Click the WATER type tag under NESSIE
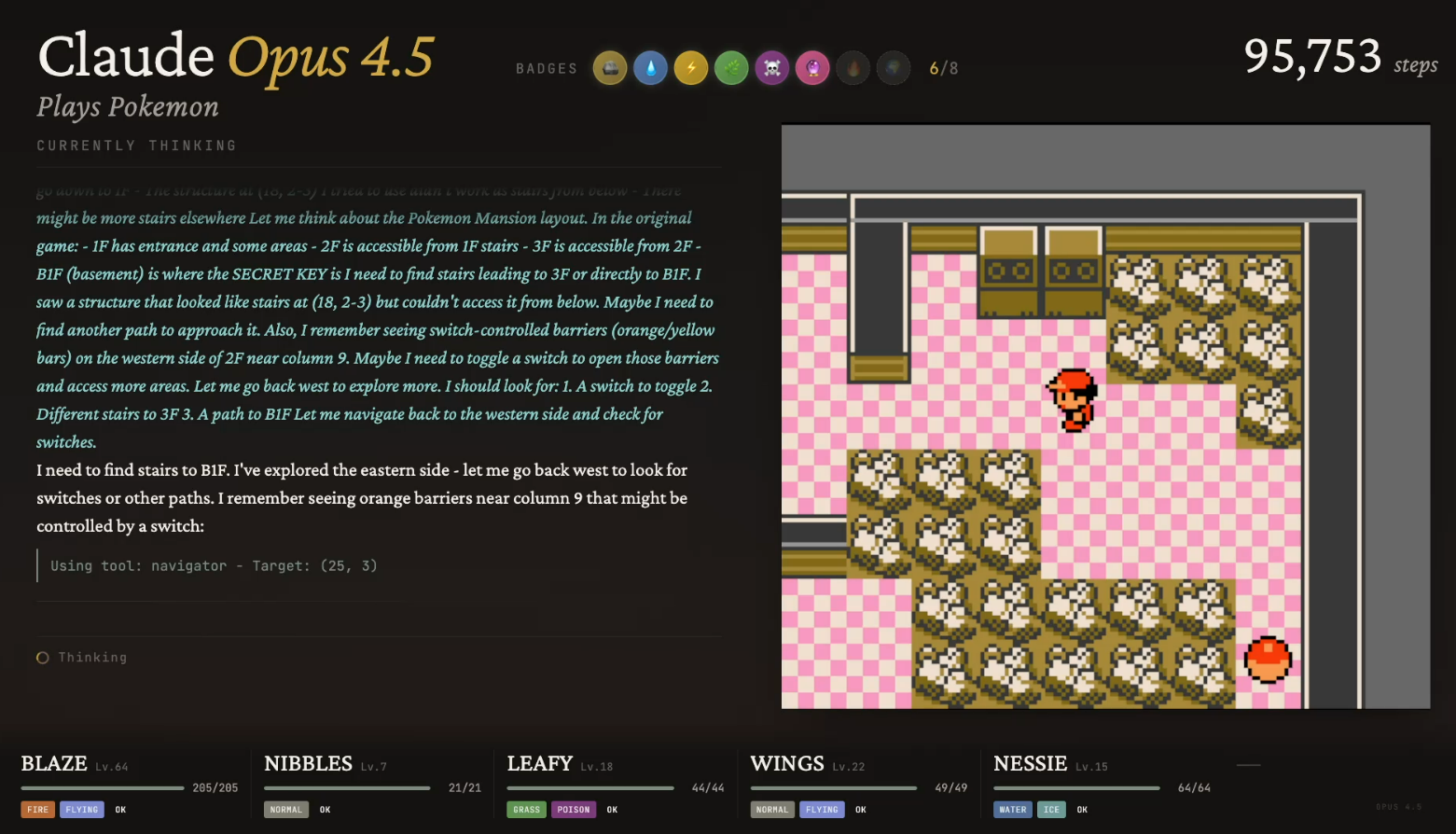 1013,810
